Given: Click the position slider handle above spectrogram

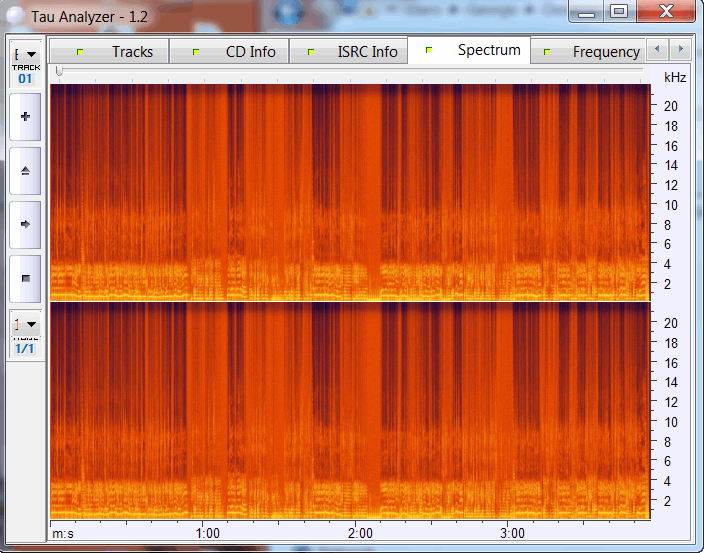Looking at the screenshot, I should tap(59, 71).
